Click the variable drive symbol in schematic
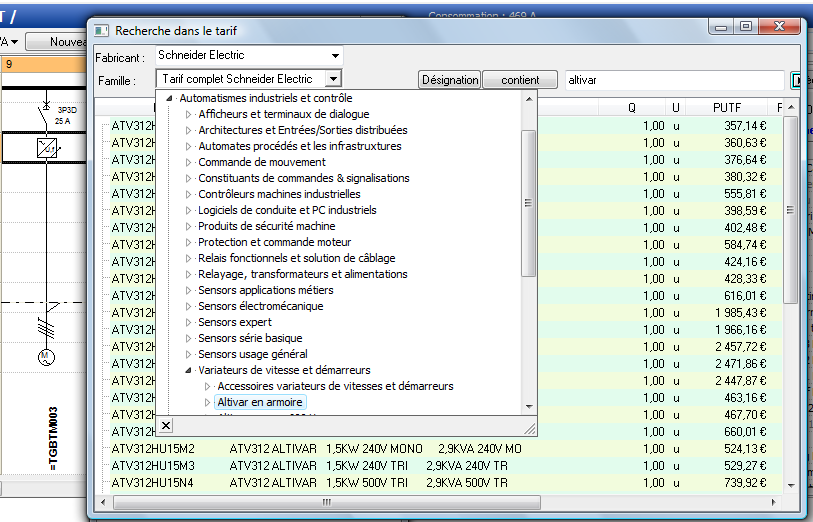The width and height of the screenshot is (813, 522). 47,148
